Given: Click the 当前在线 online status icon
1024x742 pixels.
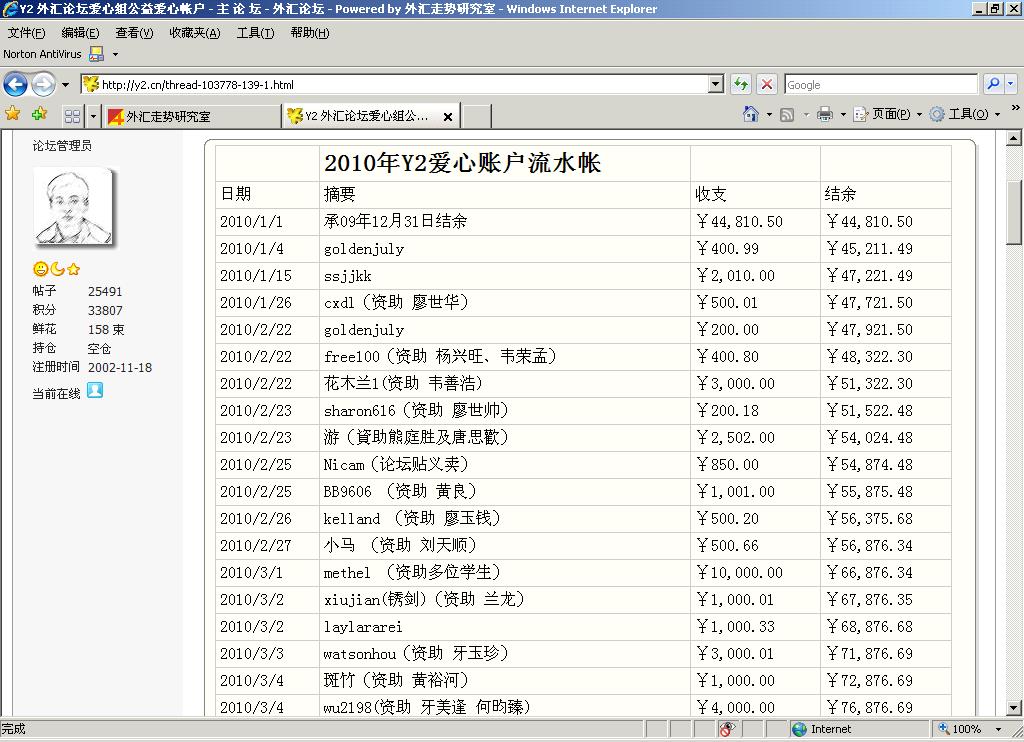Looking at the screenshot, I should point(95,391).
